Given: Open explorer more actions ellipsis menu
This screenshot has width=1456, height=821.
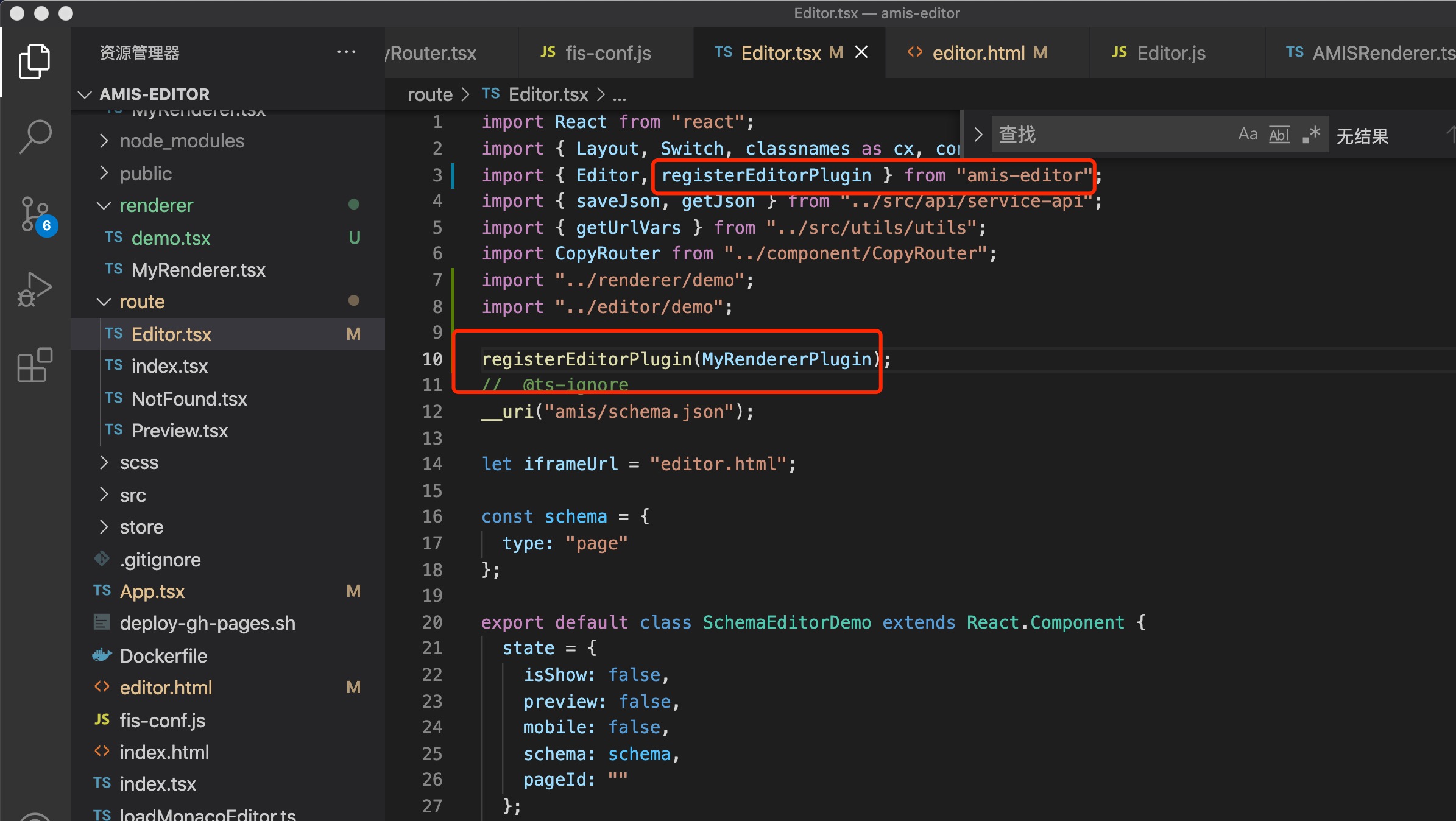Looking at the screenshot, I should (x=346, y=52).
